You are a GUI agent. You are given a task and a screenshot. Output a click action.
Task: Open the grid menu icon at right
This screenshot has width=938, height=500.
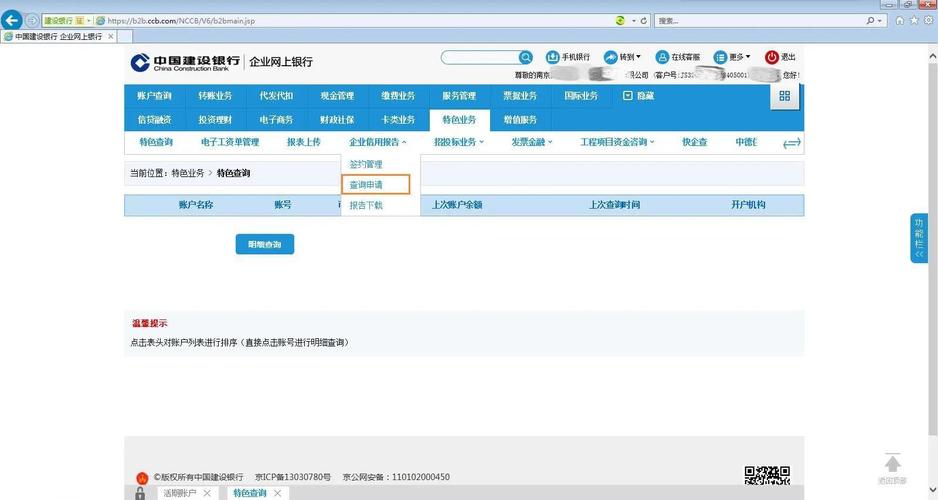coord(784,96)
